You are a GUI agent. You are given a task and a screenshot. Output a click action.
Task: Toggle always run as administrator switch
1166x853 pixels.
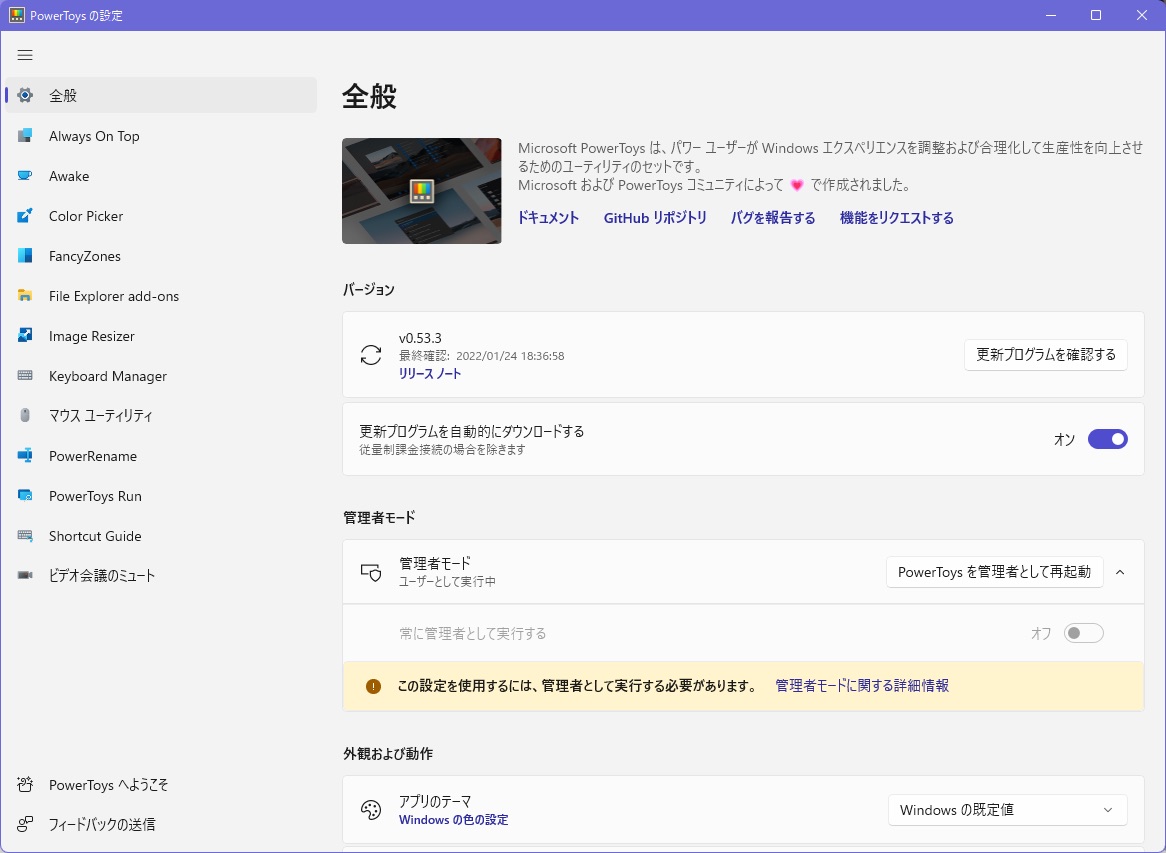[x=1083, y=634]
